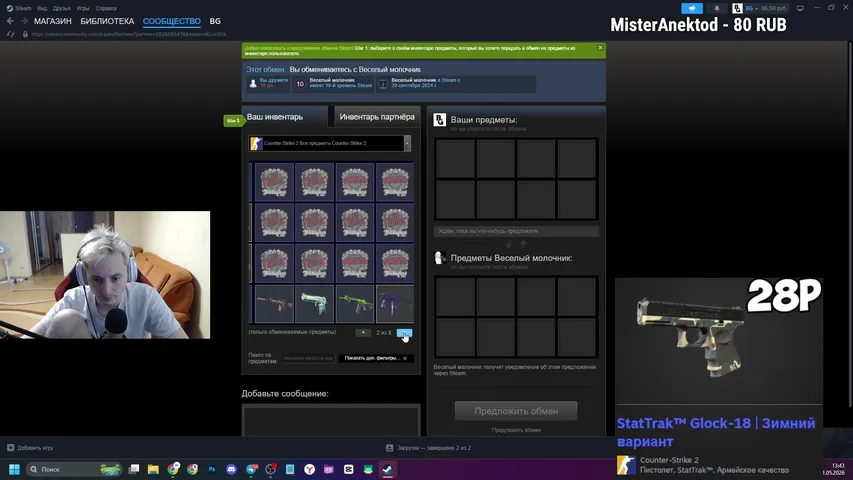The height and width of the screenshot is (480, 853).
Task: Go to СООБЩЕСТВО section
Action: click(172, 21)
